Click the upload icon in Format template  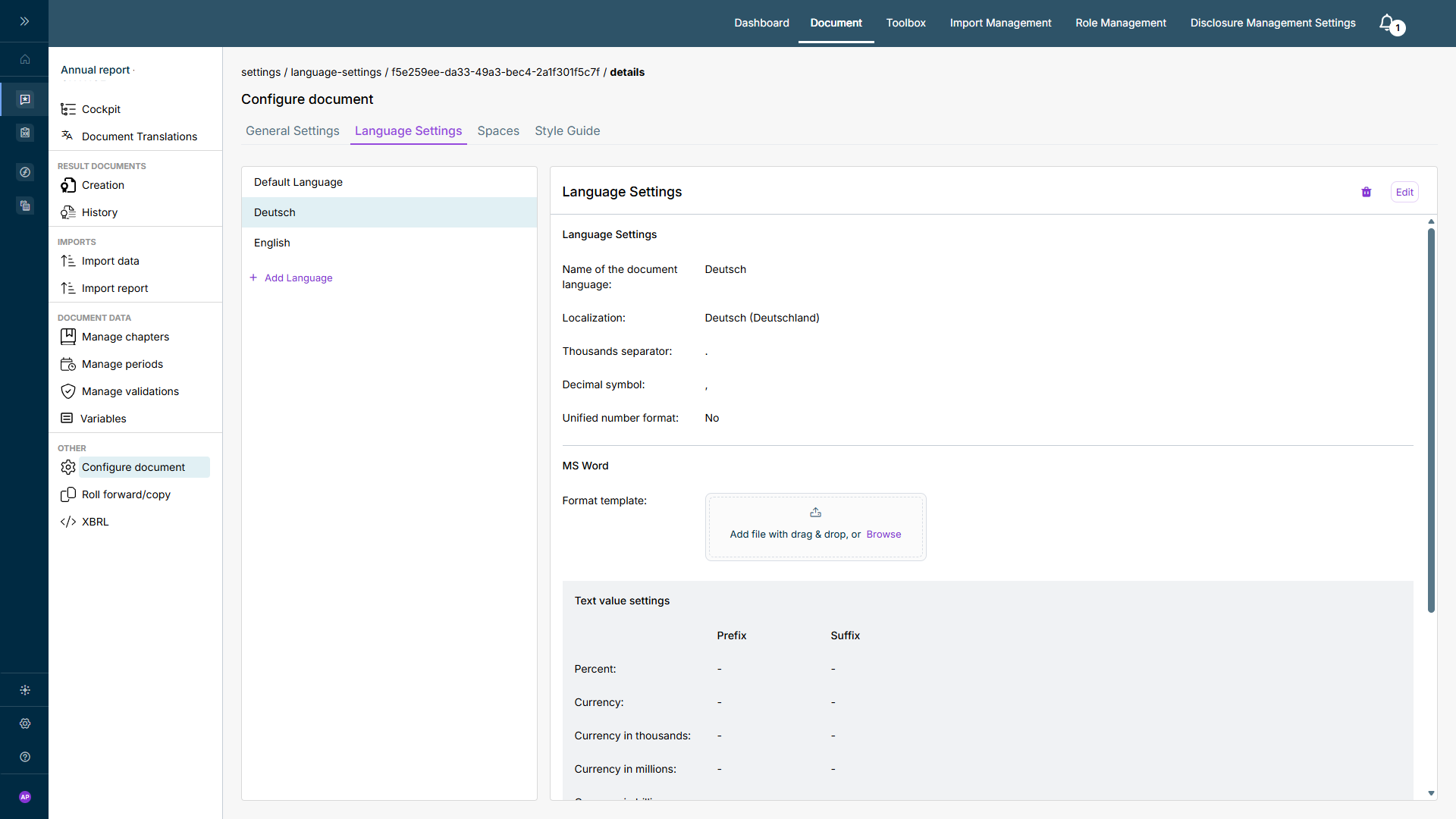tap(815, 513)
